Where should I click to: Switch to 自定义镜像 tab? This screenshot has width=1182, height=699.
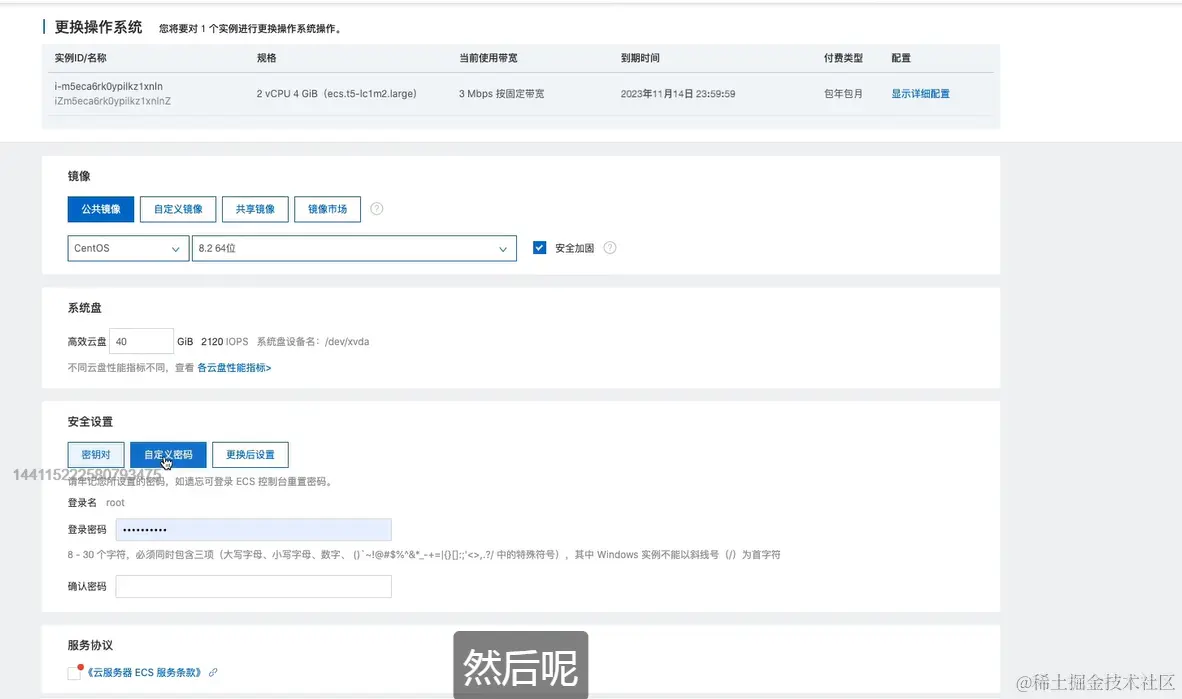[x=178, y=209]
